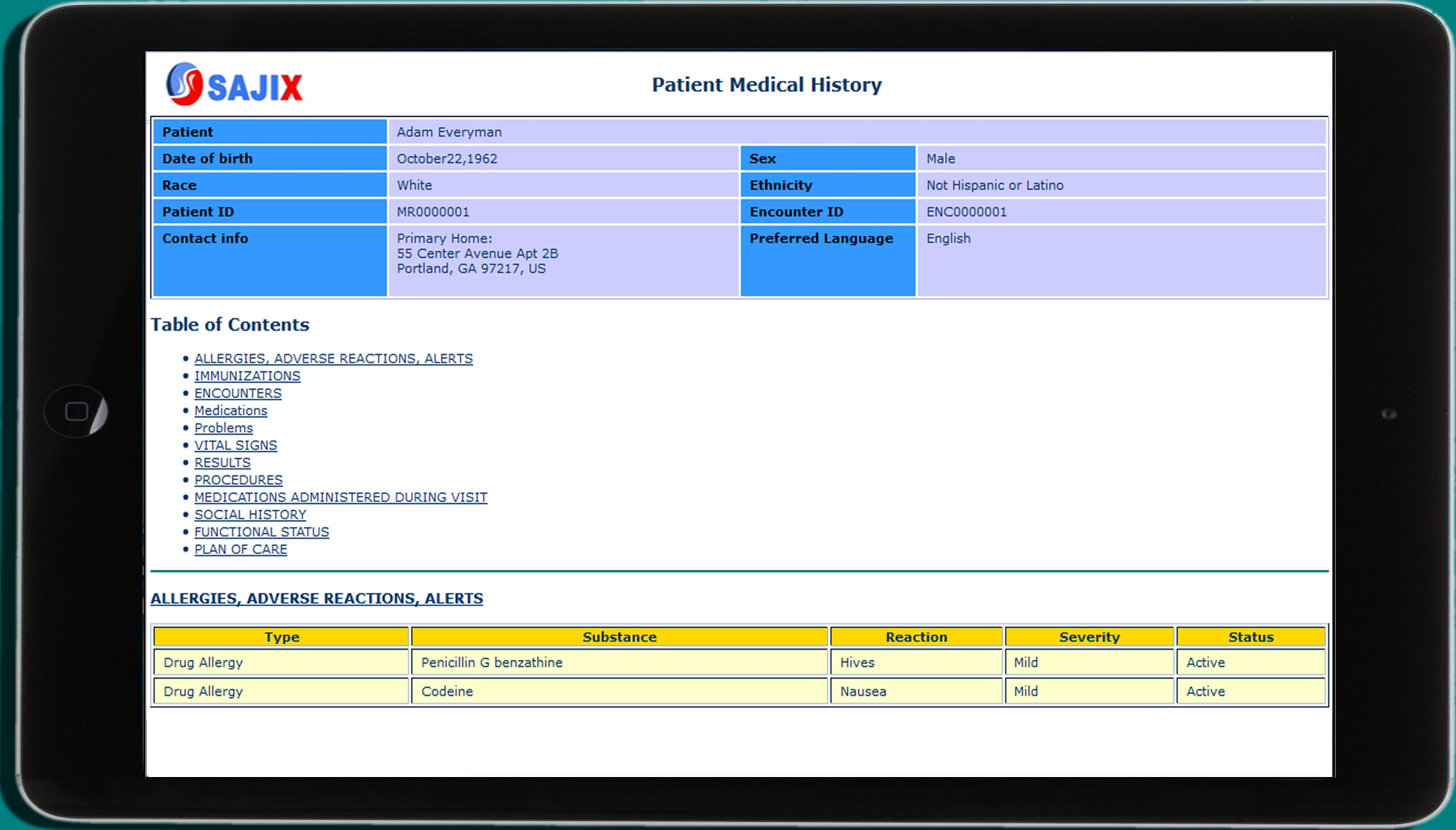The image size is (1456, 830).
Task: Jump to Results section
Action: pos(222,463)
